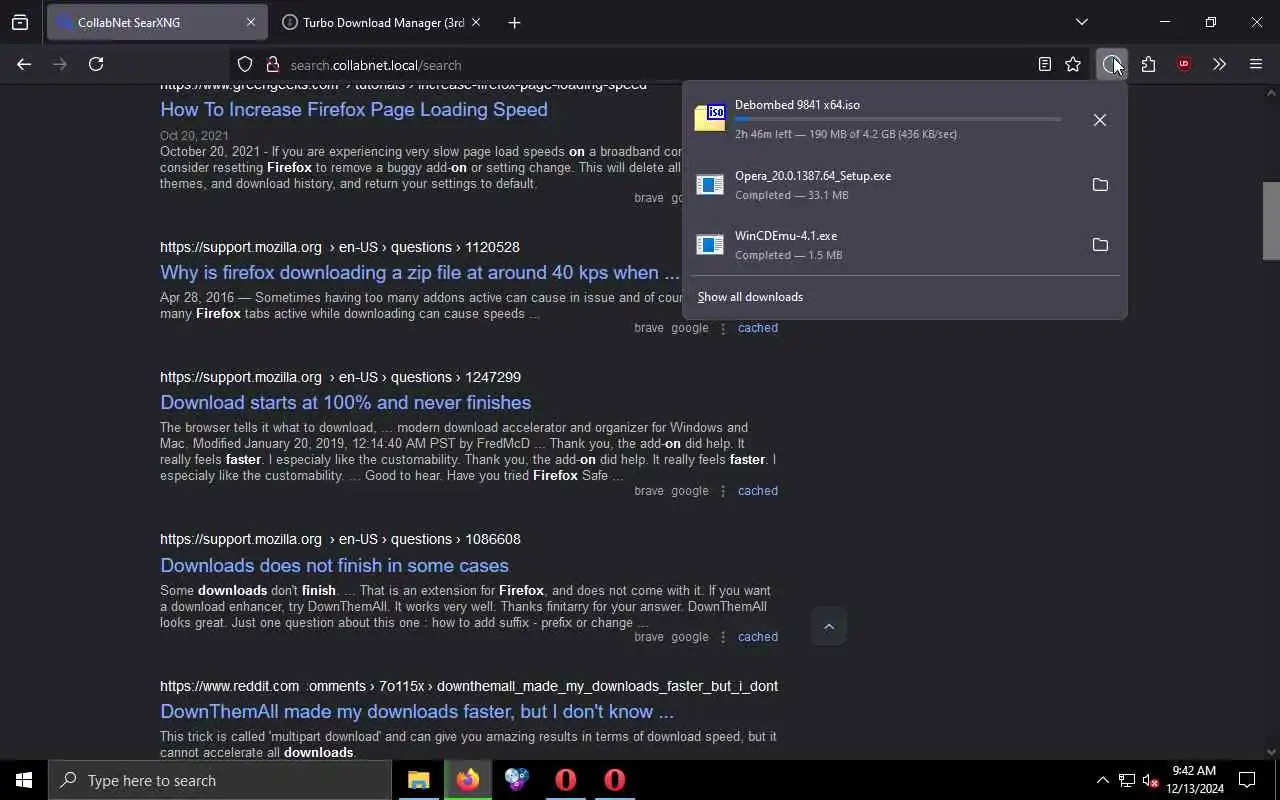Screen dimensions: 1280x800
Task: Cancel the Debombed 9841 x64.iso download
Action: (x=1099, y=120)
